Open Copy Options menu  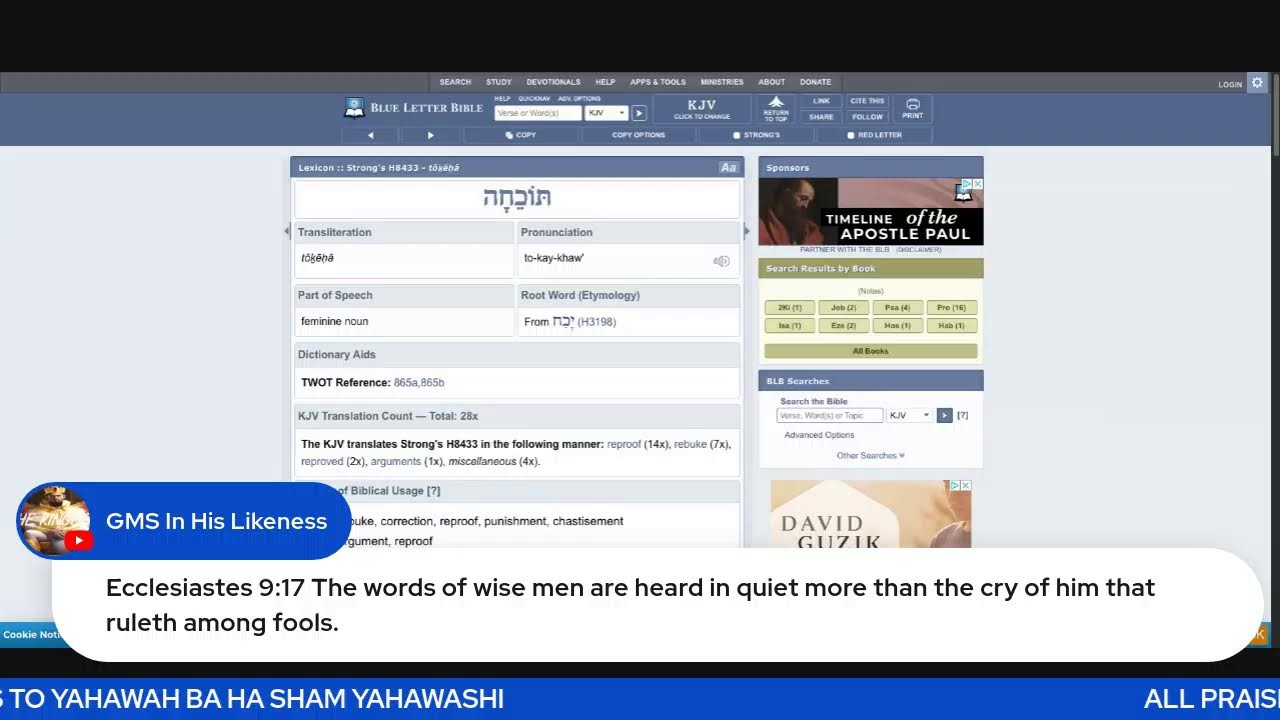(639, 135)
